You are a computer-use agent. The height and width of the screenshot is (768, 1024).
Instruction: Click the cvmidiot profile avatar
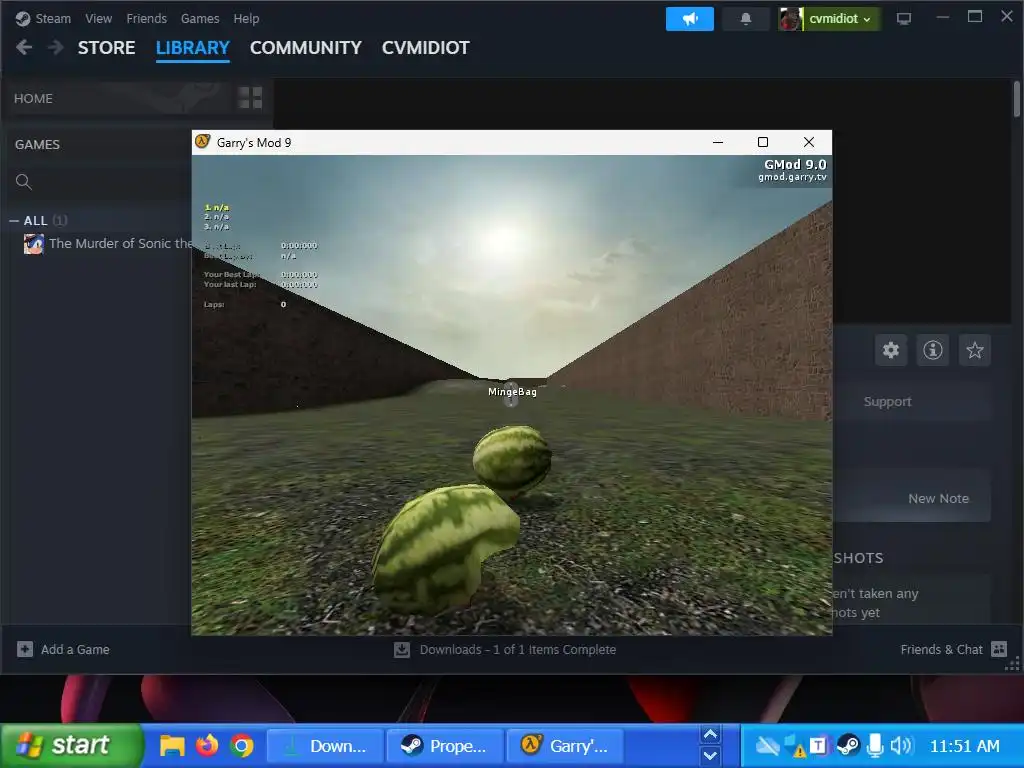(x=790, y=19)
